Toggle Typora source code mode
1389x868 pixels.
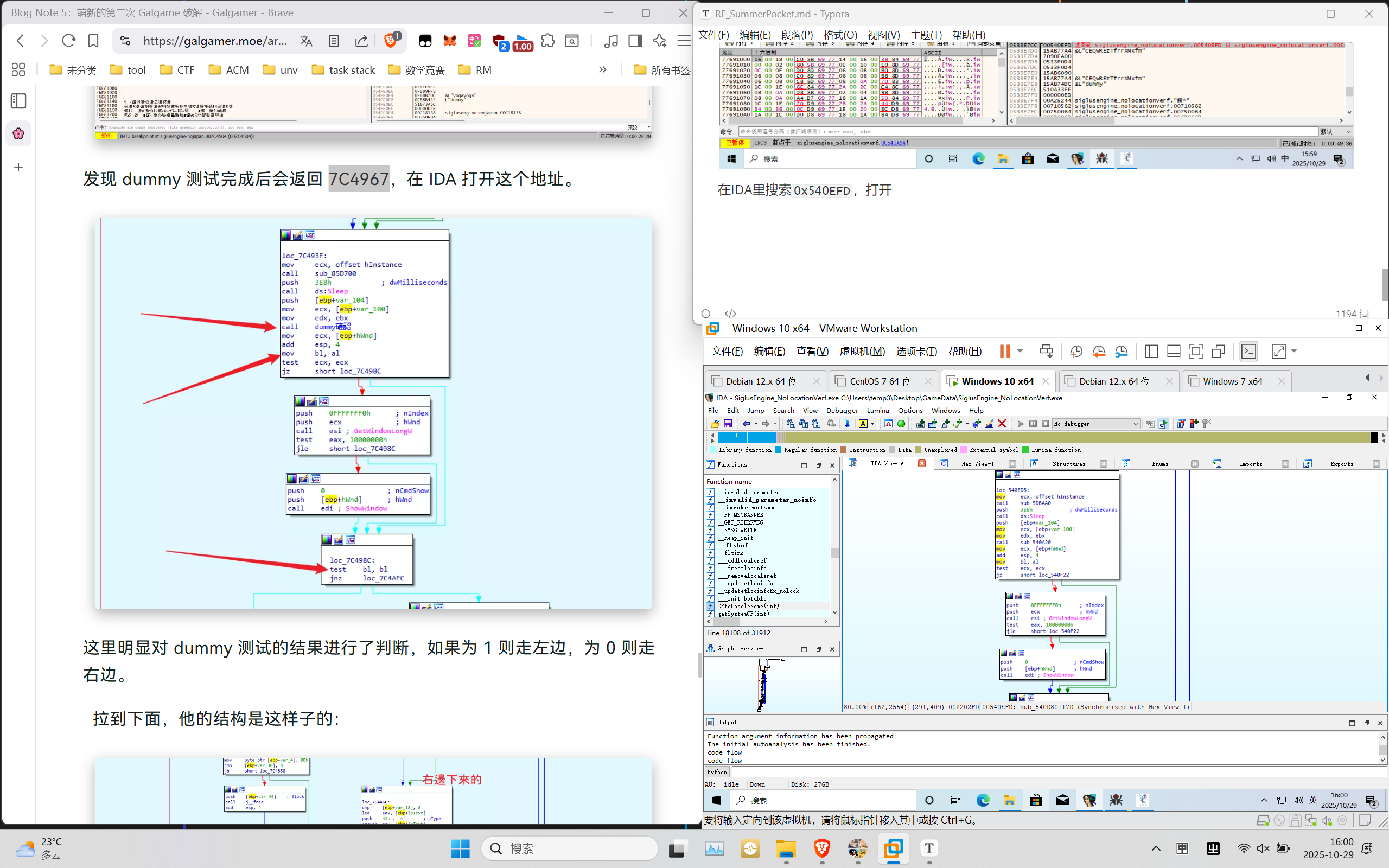click(730, 314)
